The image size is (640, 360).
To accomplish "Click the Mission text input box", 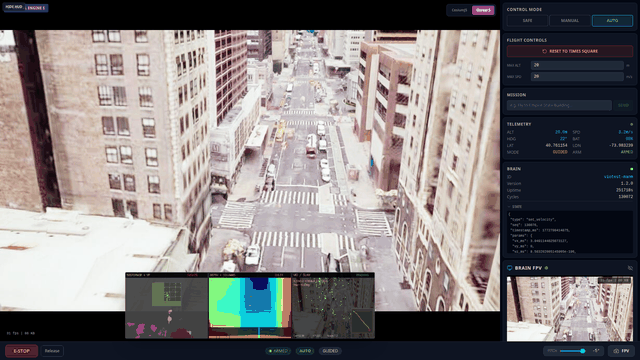I will click(559, 105).
